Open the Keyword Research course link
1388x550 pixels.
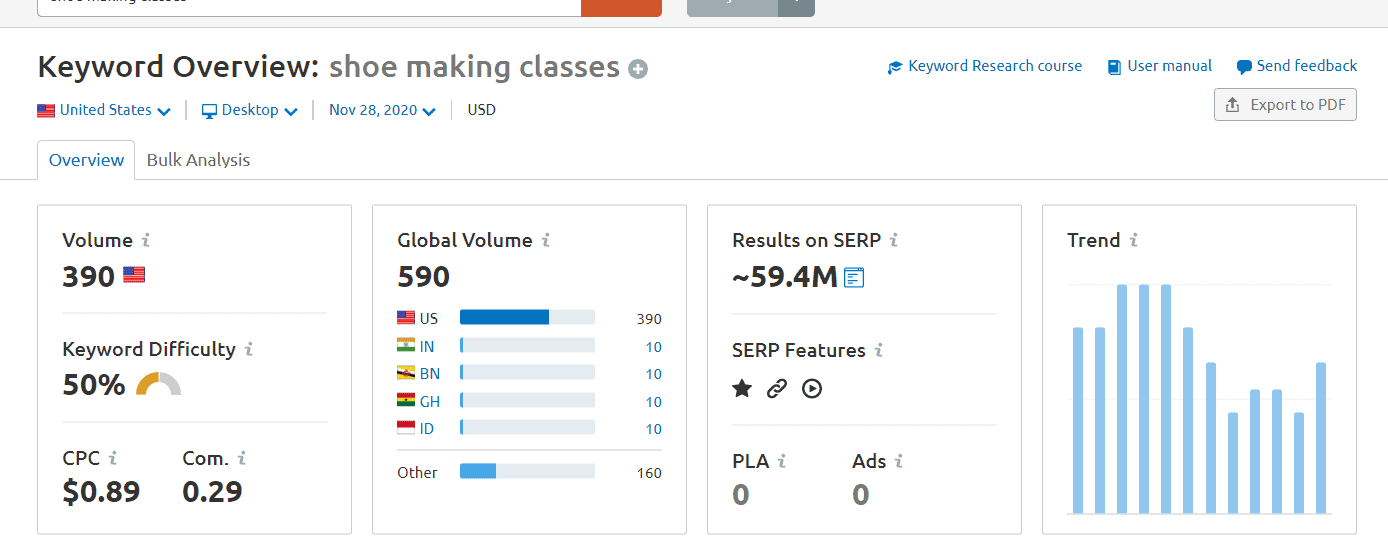[985, 66]
